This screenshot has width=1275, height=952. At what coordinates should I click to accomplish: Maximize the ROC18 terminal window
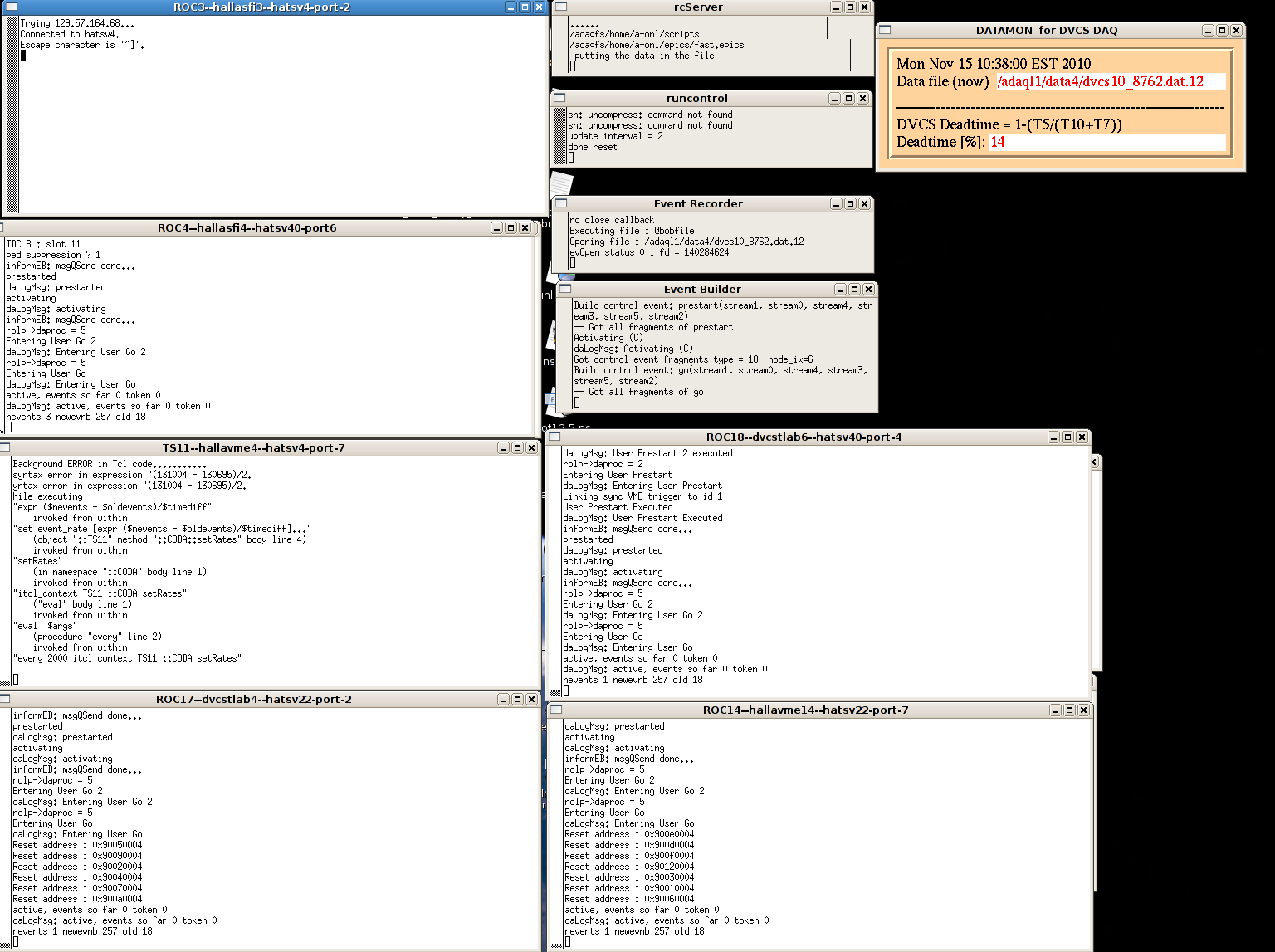[1068, 437]
